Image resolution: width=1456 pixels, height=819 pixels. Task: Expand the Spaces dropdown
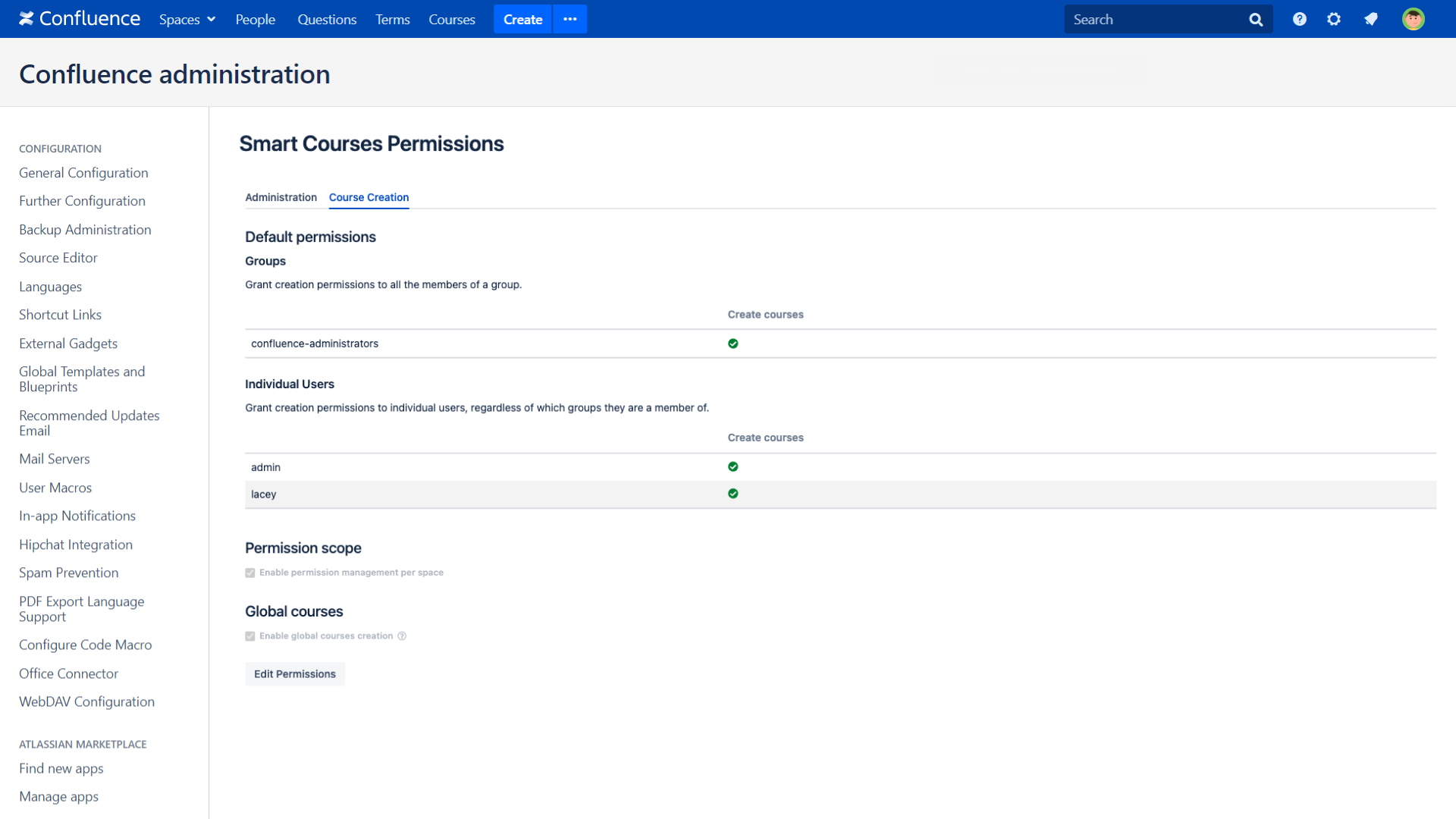(187, 20)
